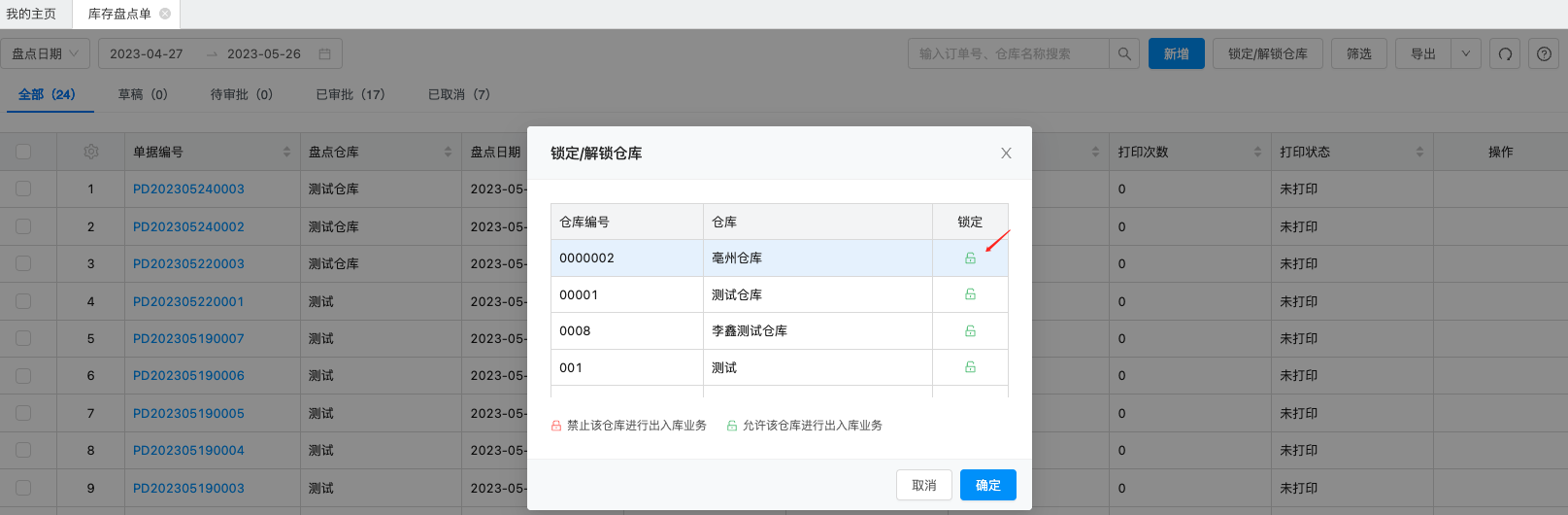Click the 仓库编号 column header

[627, 222]
